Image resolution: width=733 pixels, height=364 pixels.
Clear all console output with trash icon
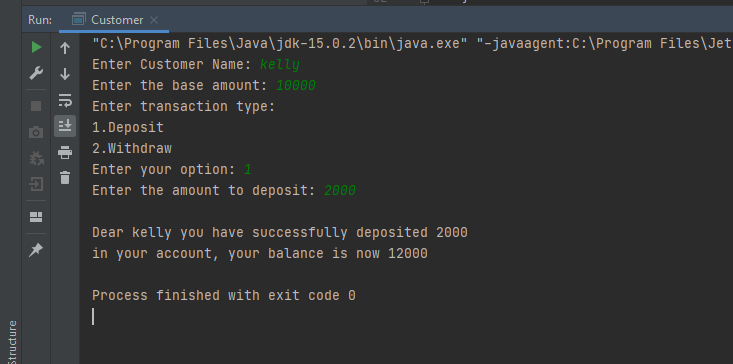point(65,178)
